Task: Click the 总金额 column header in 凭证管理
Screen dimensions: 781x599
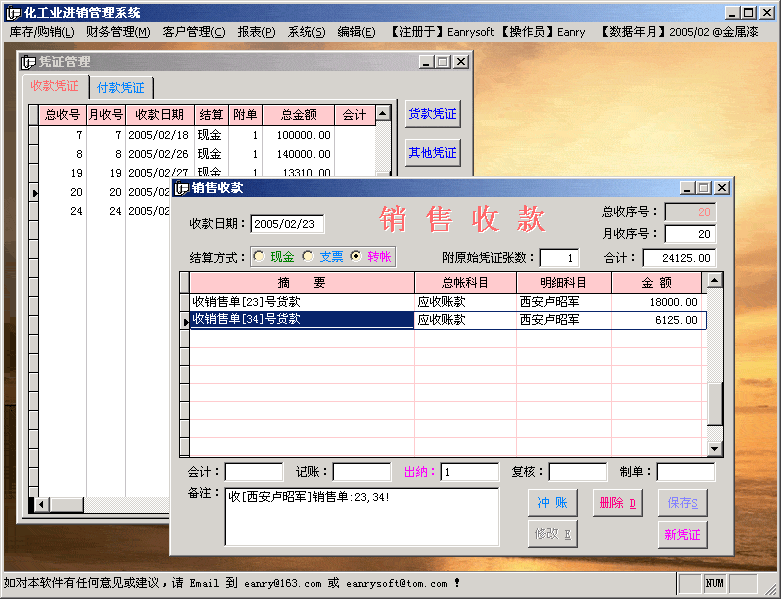Action: (298, 115)
